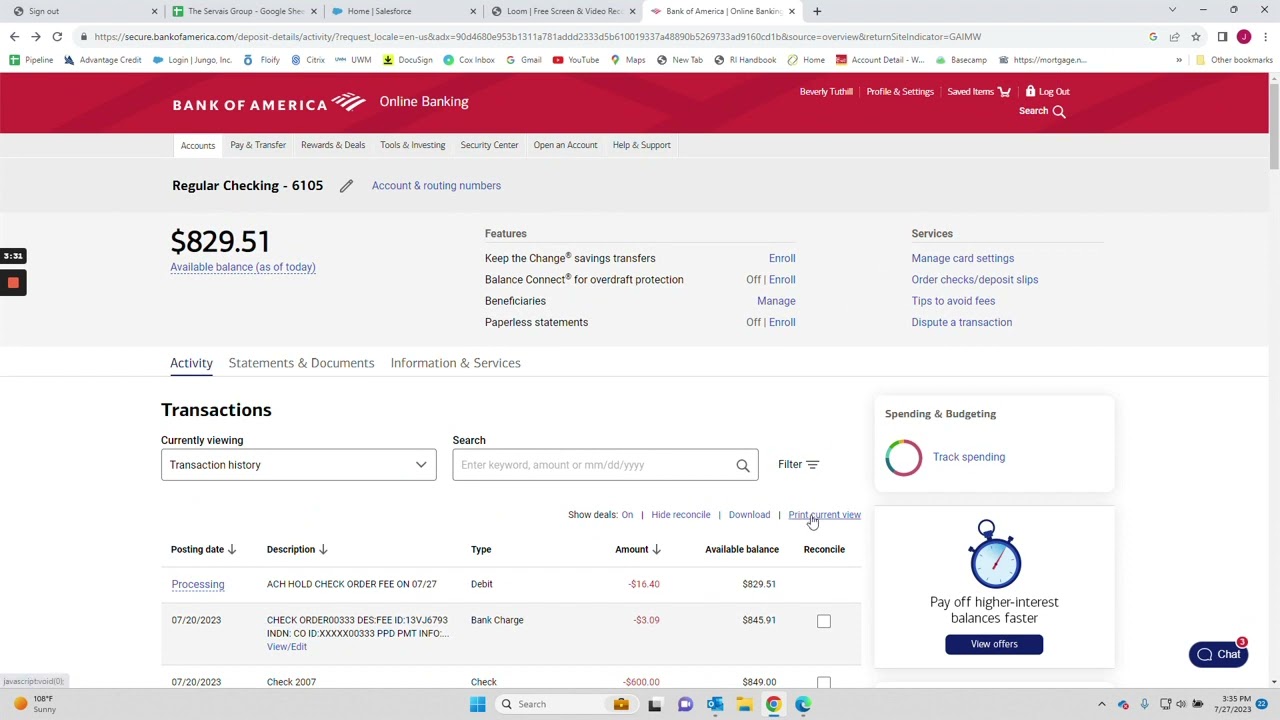
Task: Open View/Edit link under CHECK ORDER00333
Action: 287,647
